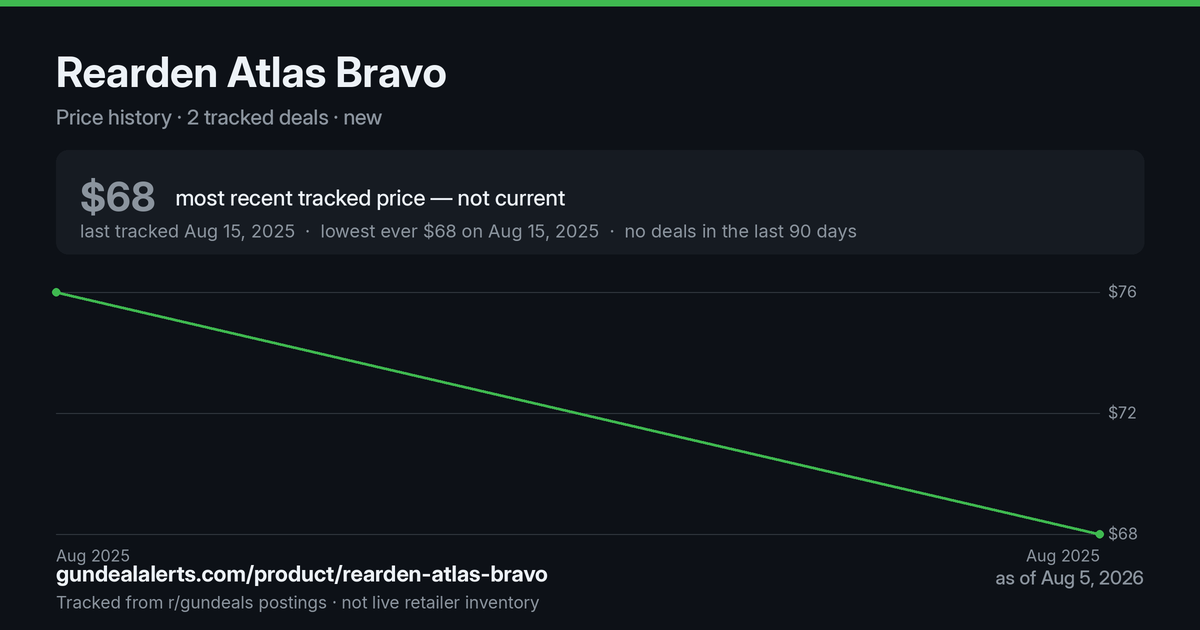Image resolution: width=1200 pixels, height=630 pixels.
Task: Click the right Aug 2025 x-axis label
Action: [x=1063, y=555]
